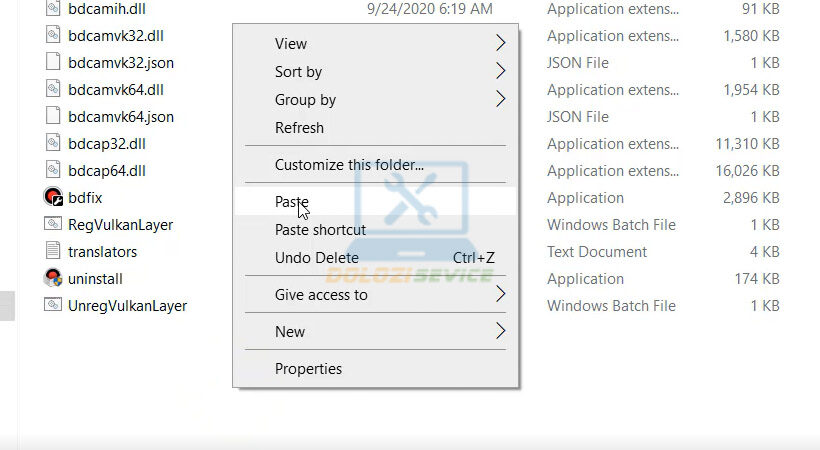This screenshot has width=820, height=450.
Task: Click Customize this folder option
Action: [349, 165]
